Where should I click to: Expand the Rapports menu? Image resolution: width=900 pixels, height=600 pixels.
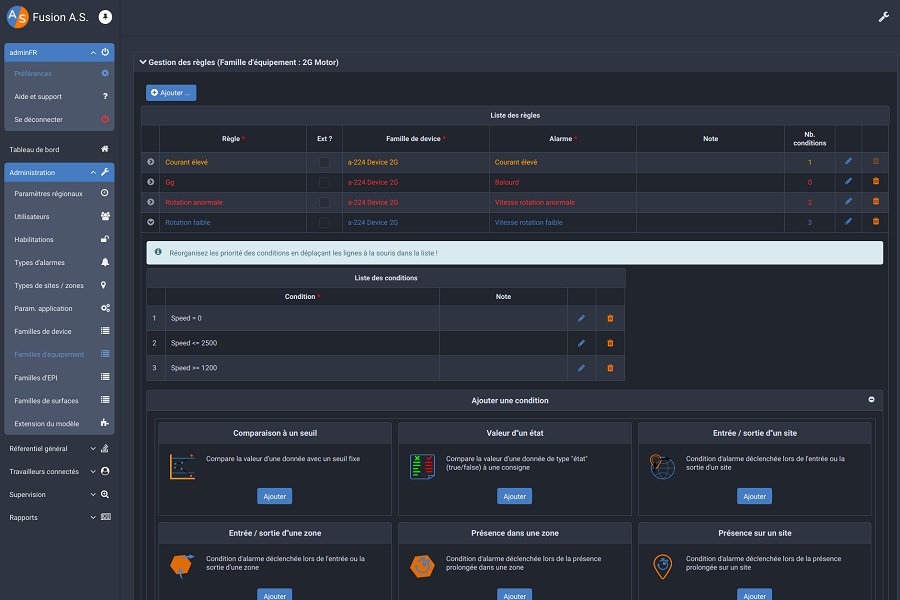[x=93, y=517]
